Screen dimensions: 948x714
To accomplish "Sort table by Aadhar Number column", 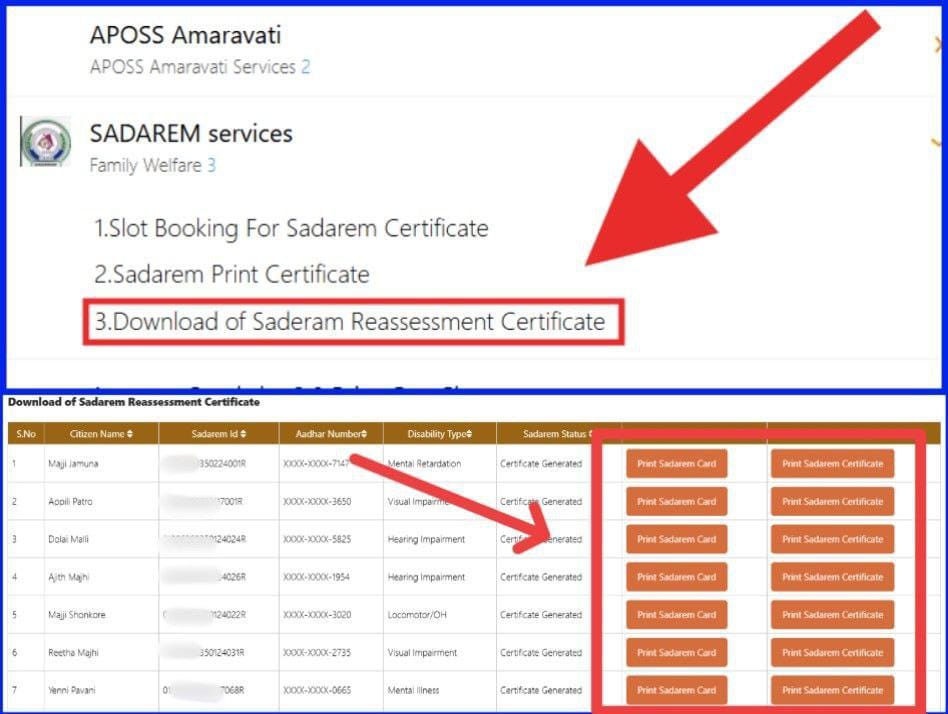I will click(x=331, y=434).
